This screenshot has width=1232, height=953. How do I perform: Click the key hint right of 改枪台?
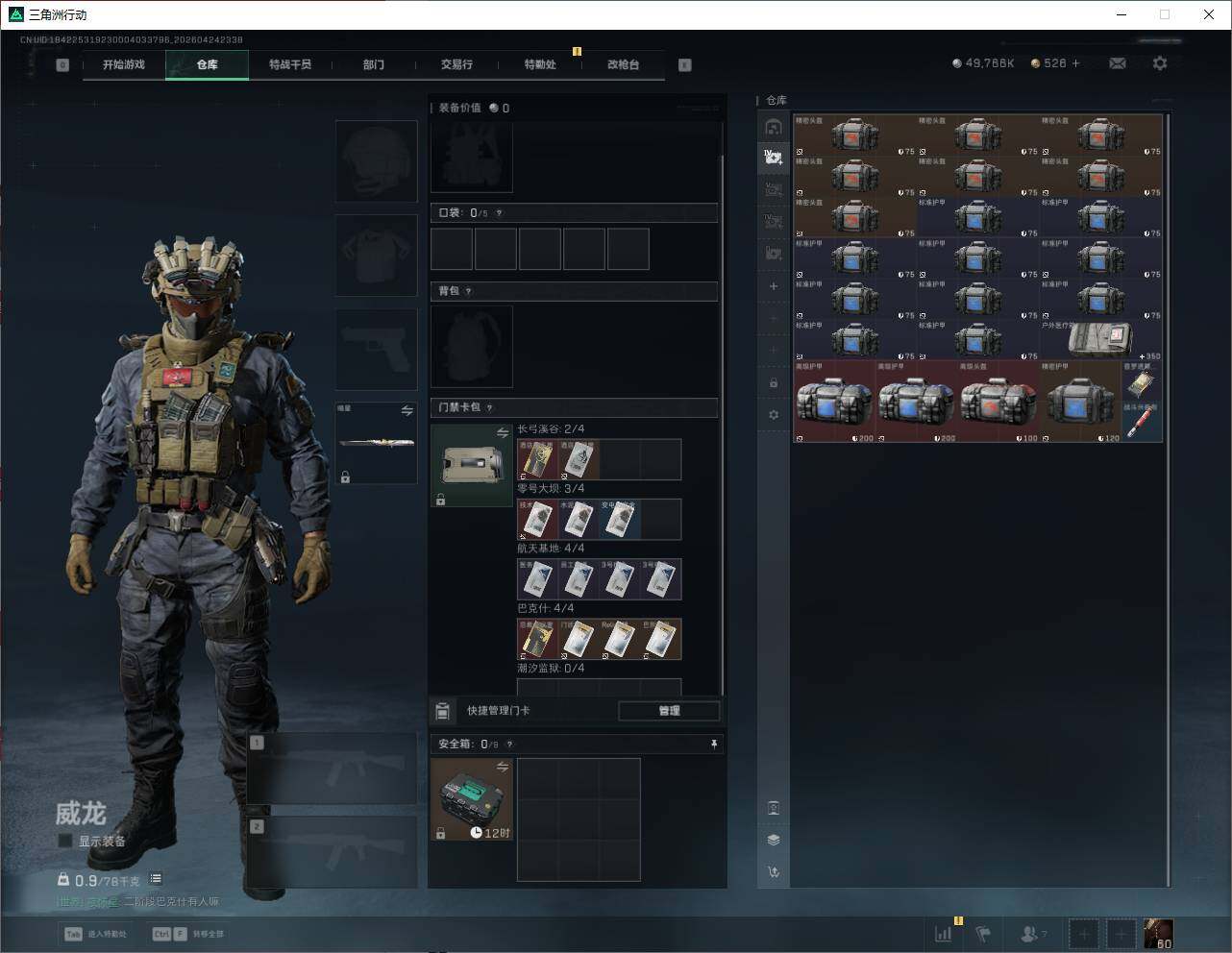click(x=684, y=65)
